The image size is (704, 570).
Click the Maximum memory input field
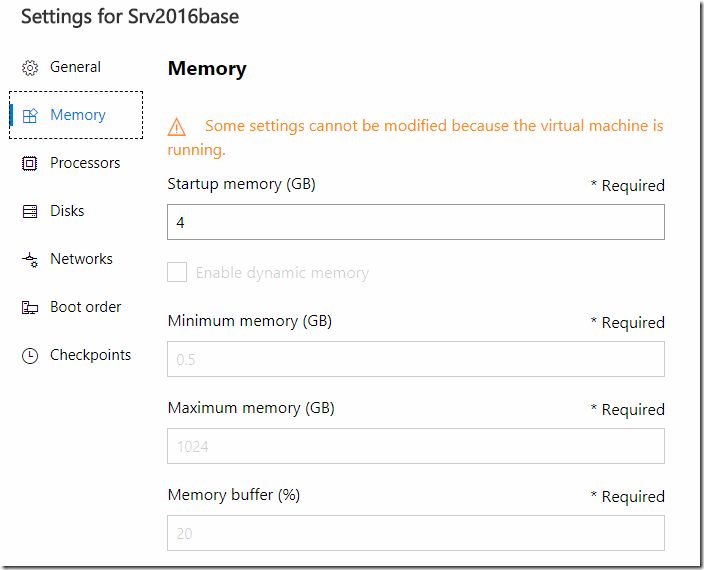pyautogui.click(x=415, y=446)
